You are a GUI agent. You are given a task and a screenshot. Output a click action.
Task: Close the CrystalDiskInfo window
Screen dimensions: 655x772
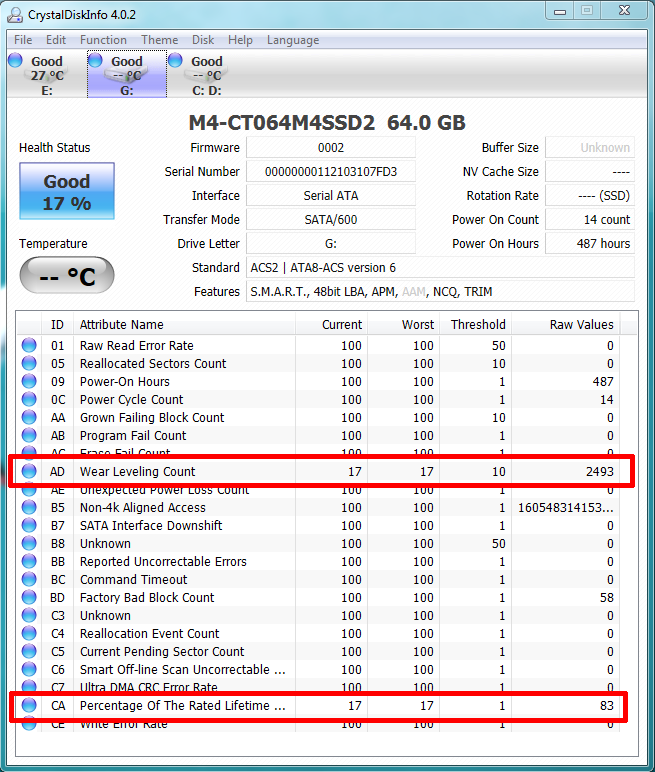point(624,11)
